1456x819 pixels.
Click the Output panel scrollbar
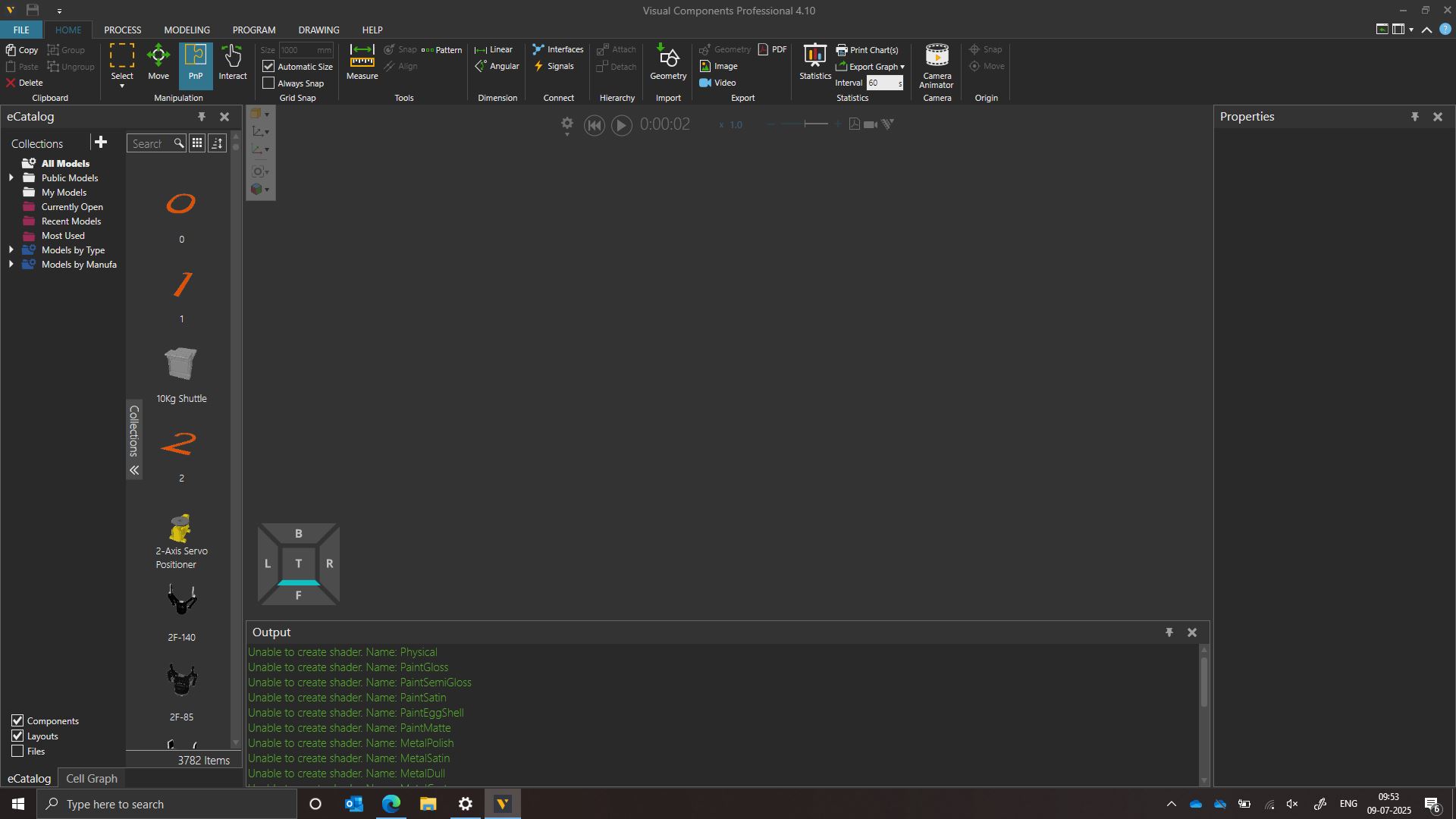coord(1203,682)
